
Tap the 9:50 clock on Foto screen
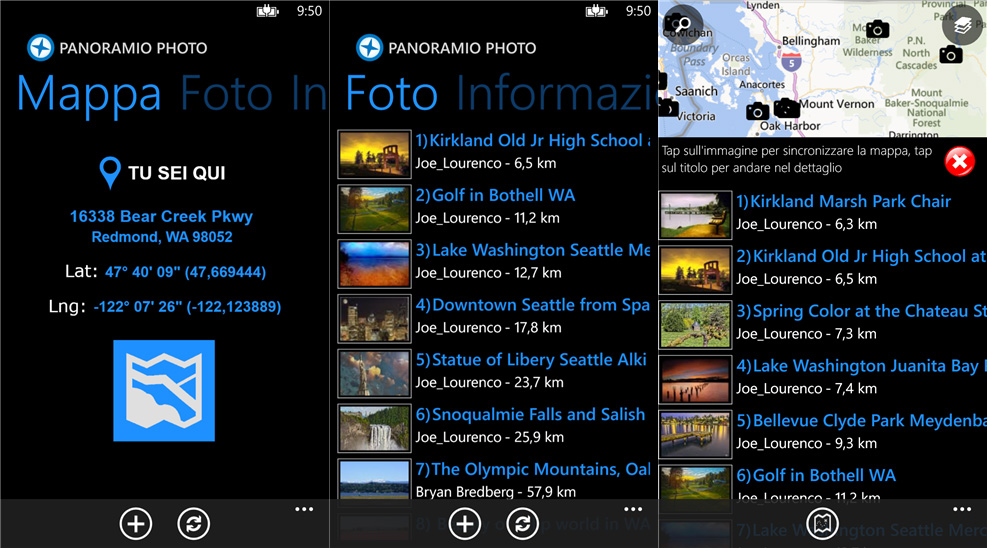click(x=638, y=11)
